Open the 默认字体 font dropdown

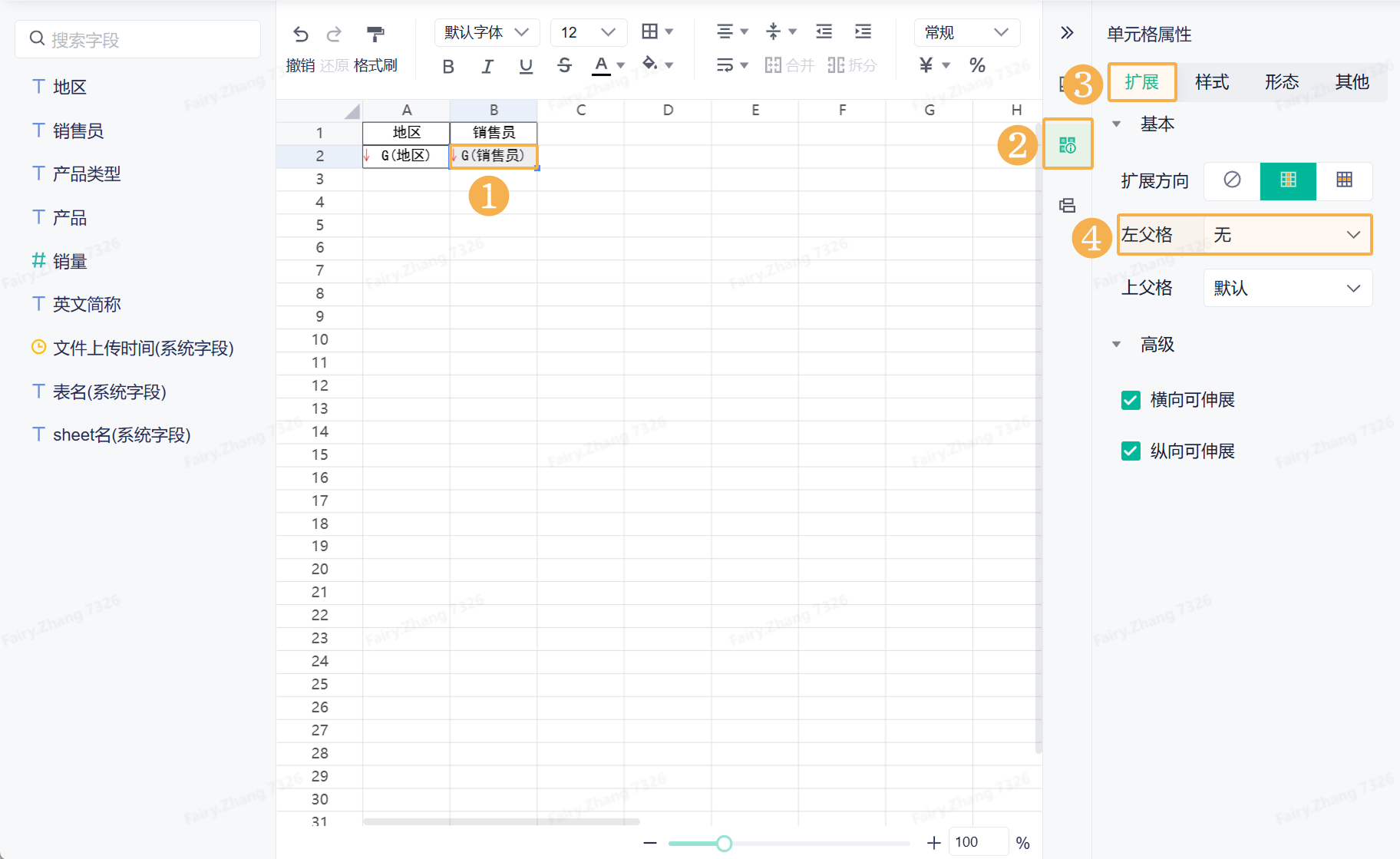pyautogui.click(x=487, y=32)
